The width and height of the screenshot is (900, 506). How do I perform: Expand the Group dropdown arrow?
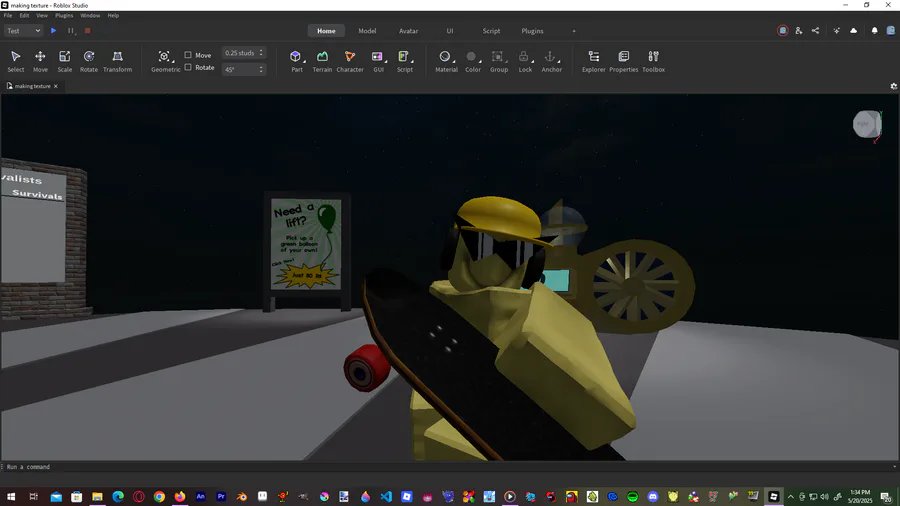coord(507,61)
